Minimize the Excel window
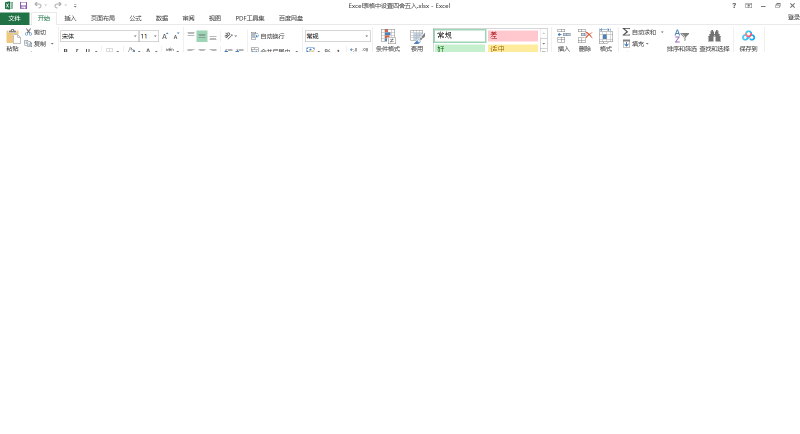 click(x=763, y=6)
